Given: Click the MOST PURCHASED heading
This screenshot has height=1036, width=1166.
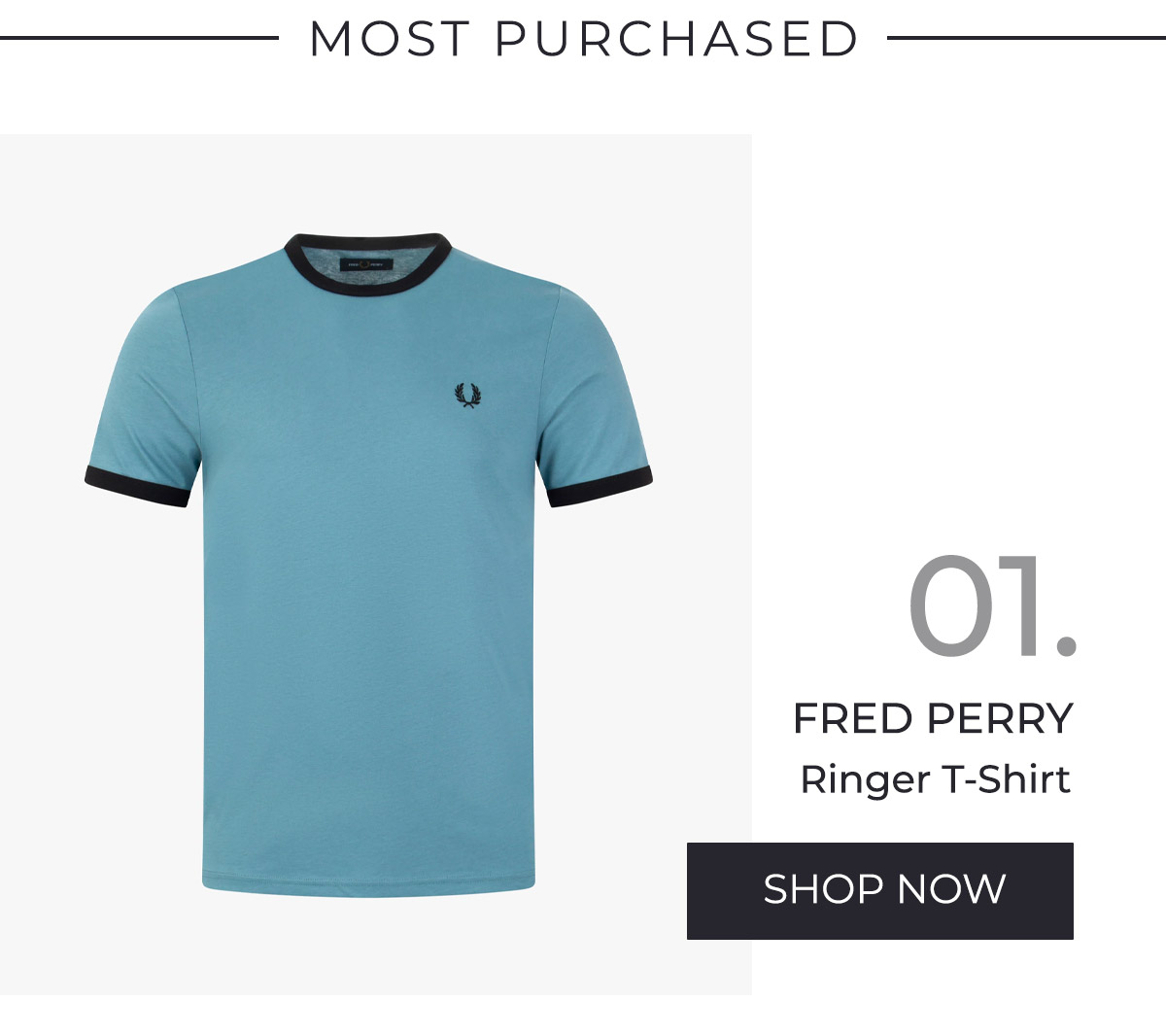Looking at the screenshot, I should [x=583, y=39].
